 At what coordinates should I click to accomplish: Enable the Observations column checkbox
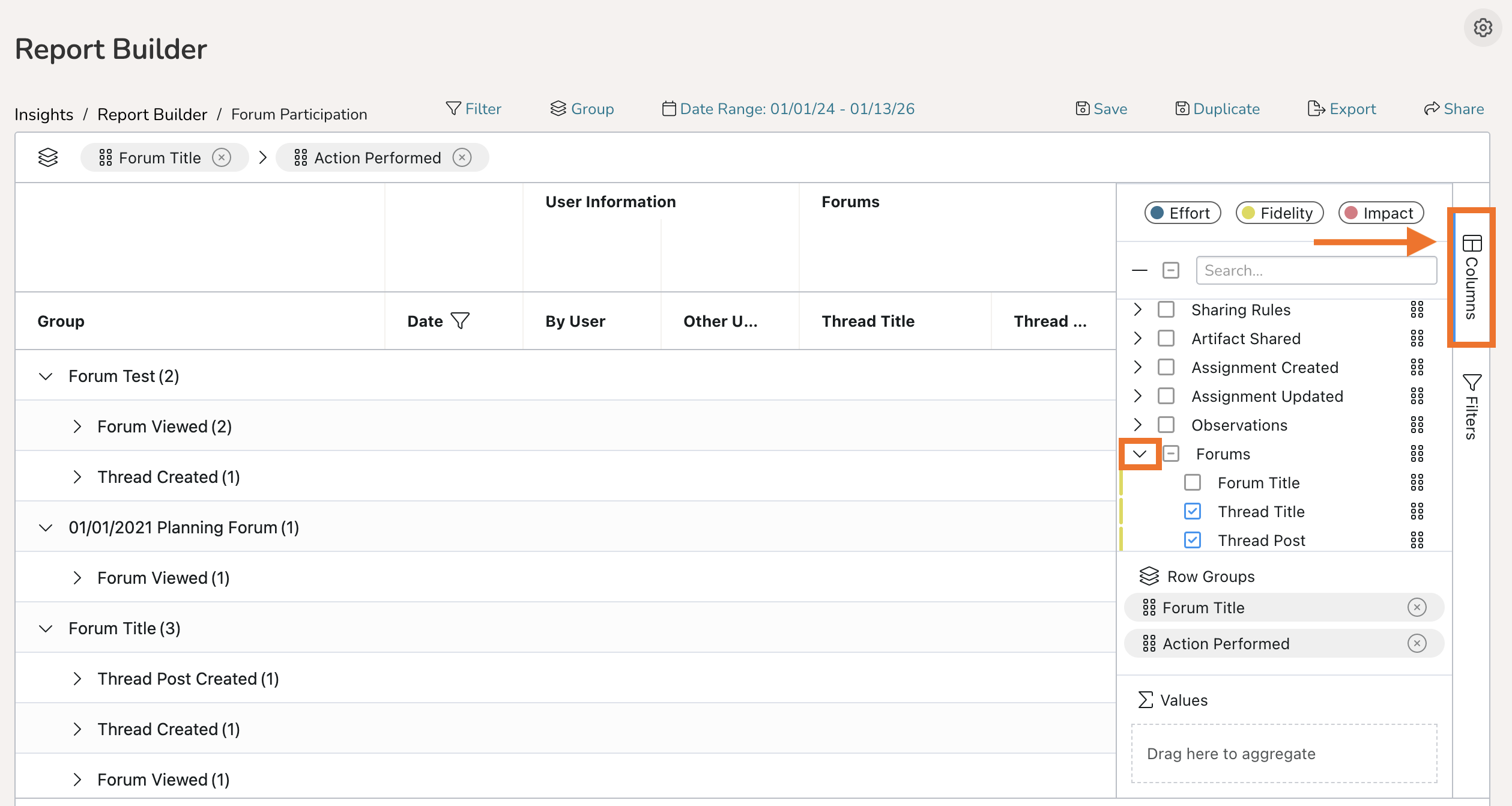tap(1166, 425)
